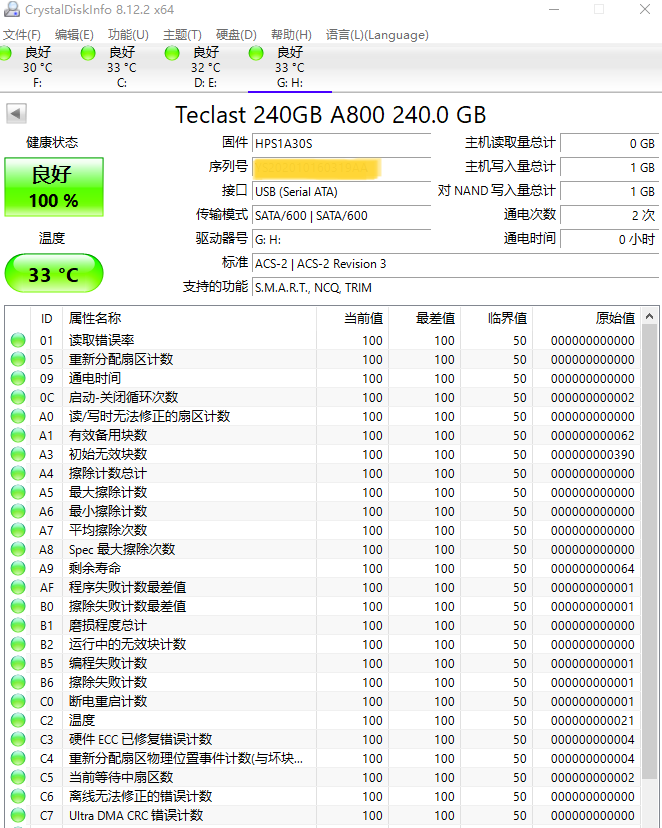This screenshot has height=828, width=662.
Task: Click status icon for 09 通电时间 row
Action: [x=18, y=379]
